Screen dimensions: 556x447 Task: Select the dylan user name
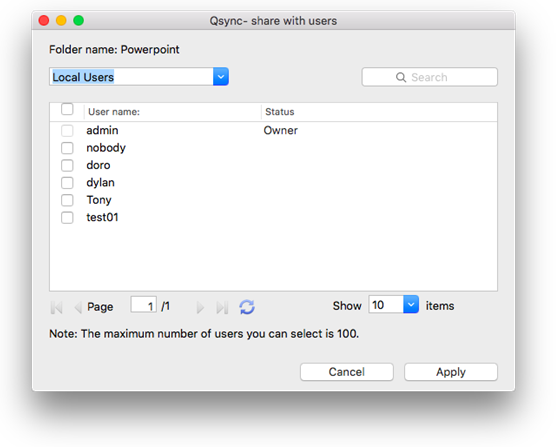[100, 183]
